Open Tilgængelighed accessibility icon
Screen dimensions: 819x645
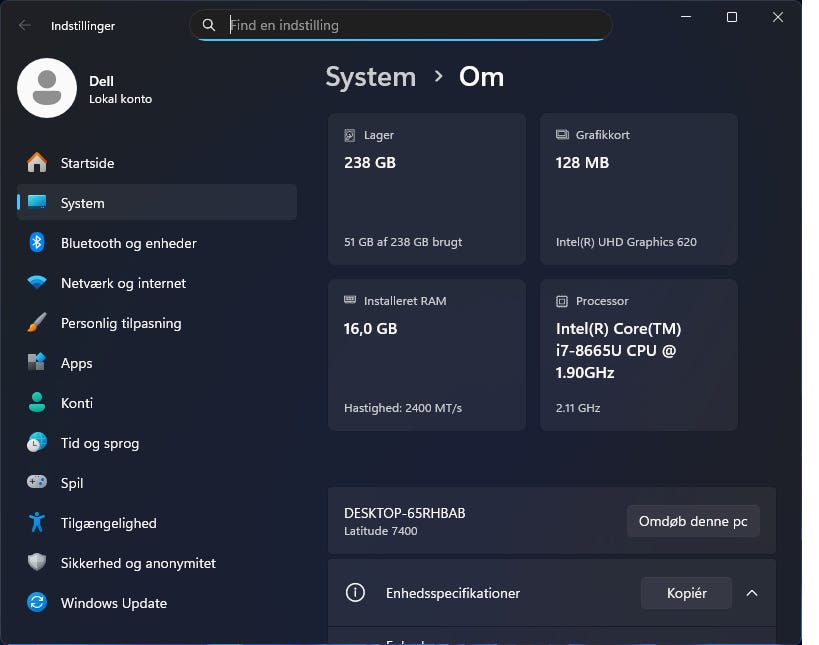click(37, 523)
